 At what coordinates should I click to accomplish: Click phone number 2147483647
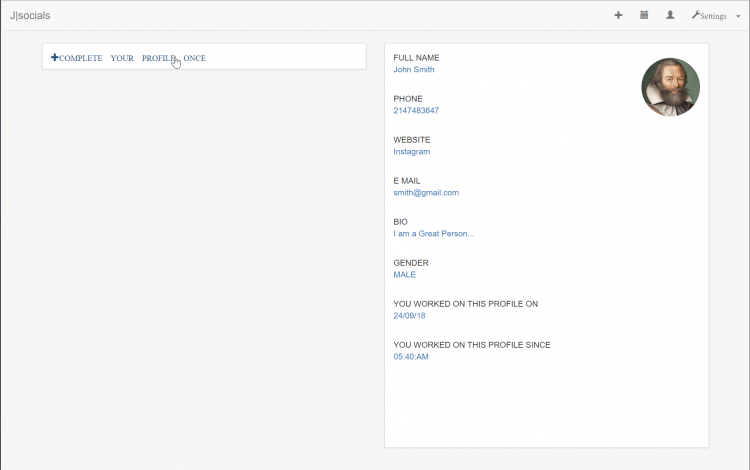(416, 110)
